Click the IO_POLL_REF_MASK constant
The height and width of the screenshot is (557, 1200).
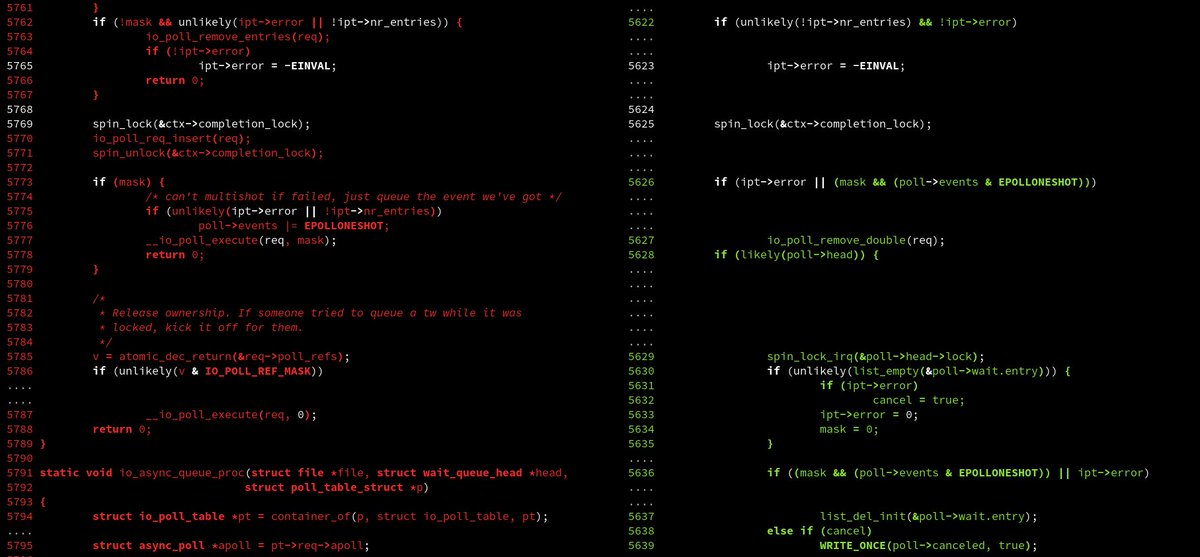point(260,371)
